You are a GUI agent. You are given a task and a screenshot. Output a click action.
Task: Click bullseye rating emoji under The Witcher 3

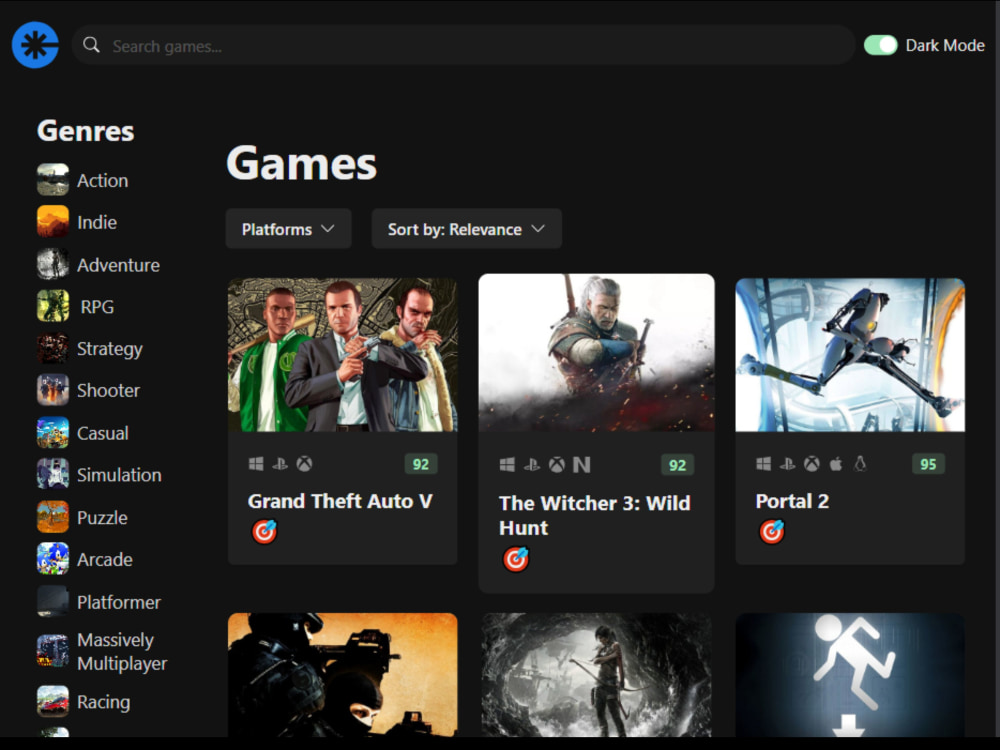[x=515, y=559]
